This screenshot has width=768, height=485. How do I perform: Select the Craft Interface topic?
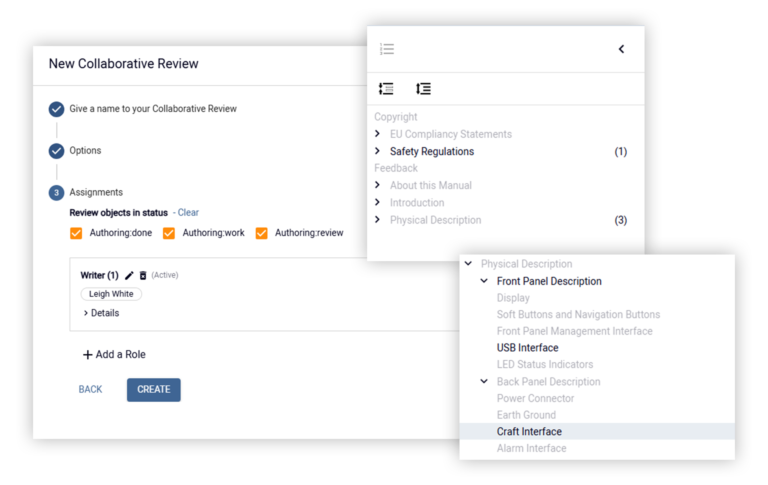(597, 432)
